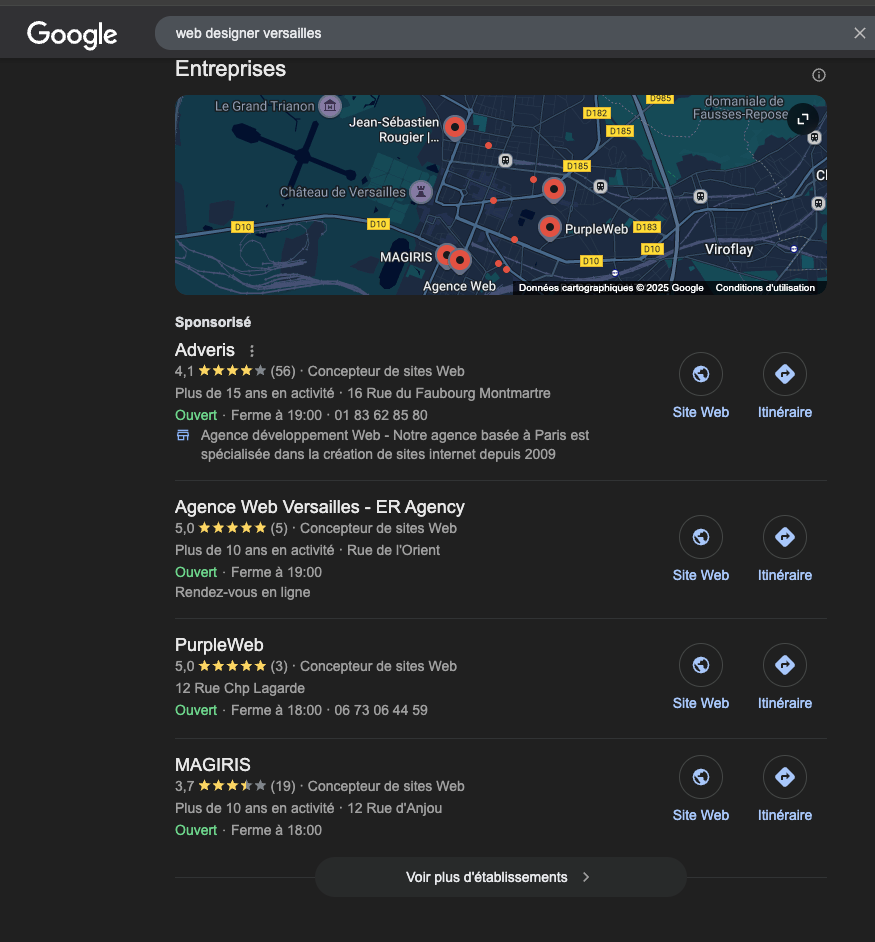875x942 pixels.
Task: Open PurpleWeb's Site Web globe icon
Action: click(x=701, y=665)
